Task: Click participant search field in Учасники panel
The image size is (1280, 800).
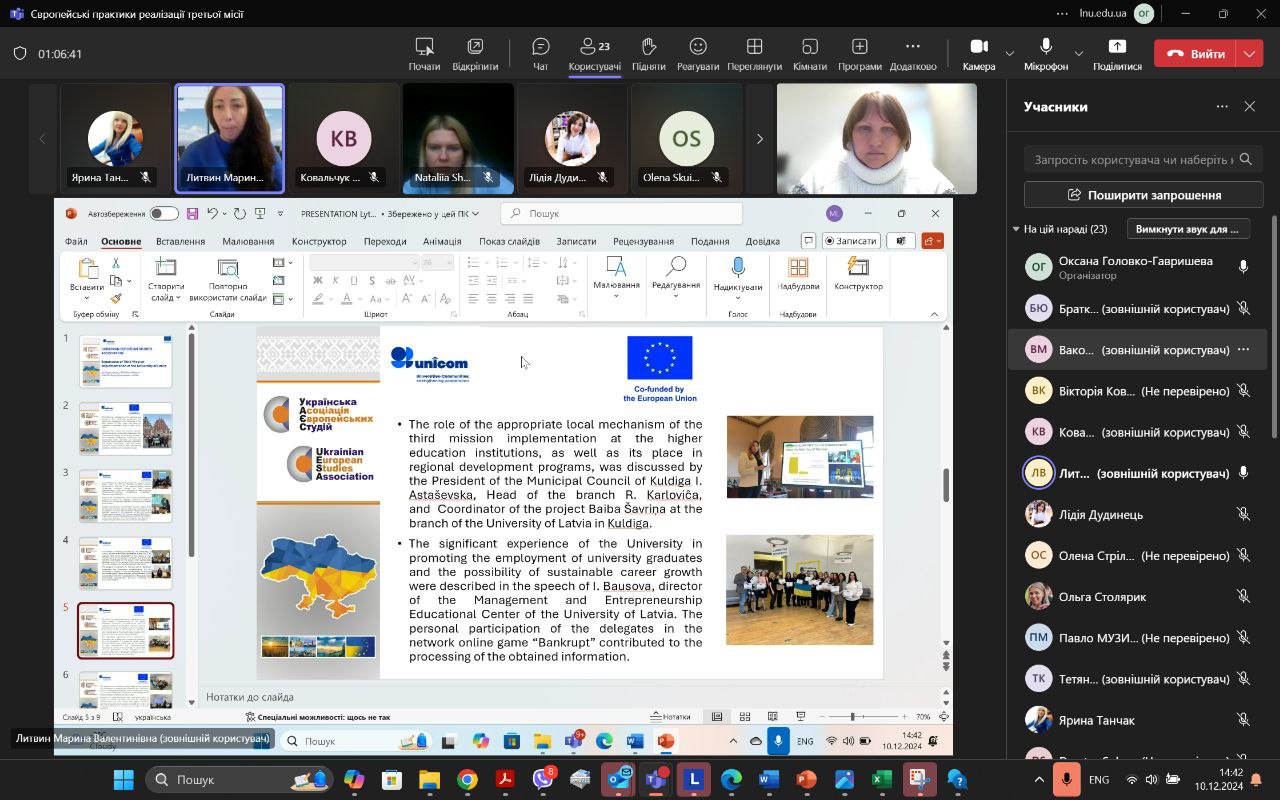Action: [1144, 159]
